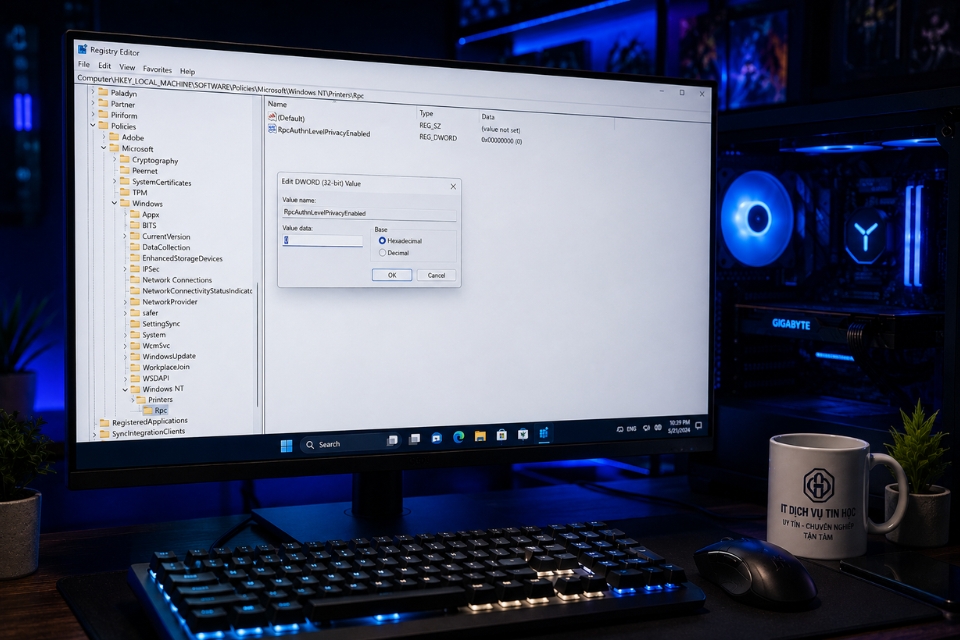Expand the Cryptography key
The image size is (960, 640).
pyautogui.click(x=114, y=159)
